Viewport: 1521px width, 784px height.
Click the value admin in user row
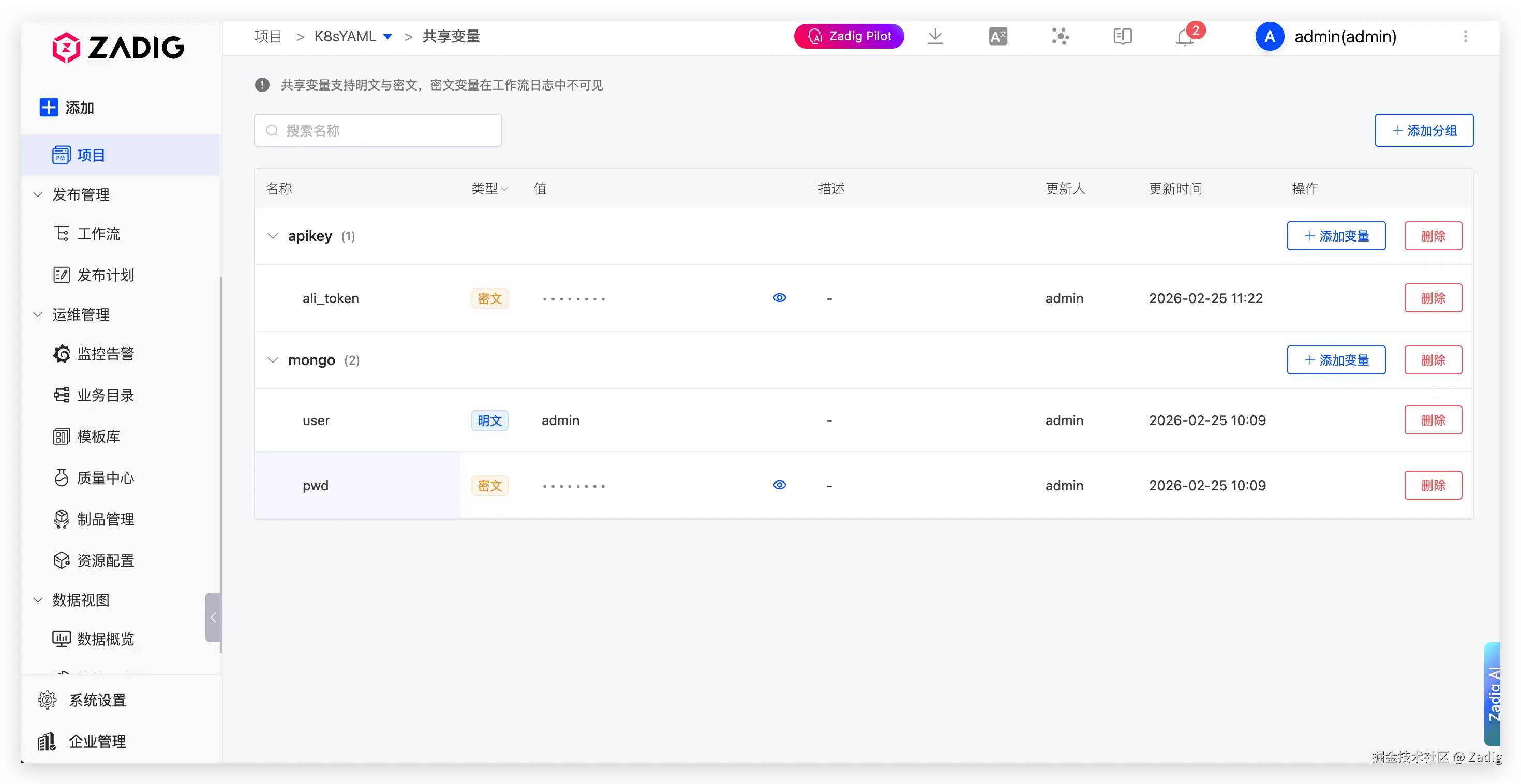point(560,420)
